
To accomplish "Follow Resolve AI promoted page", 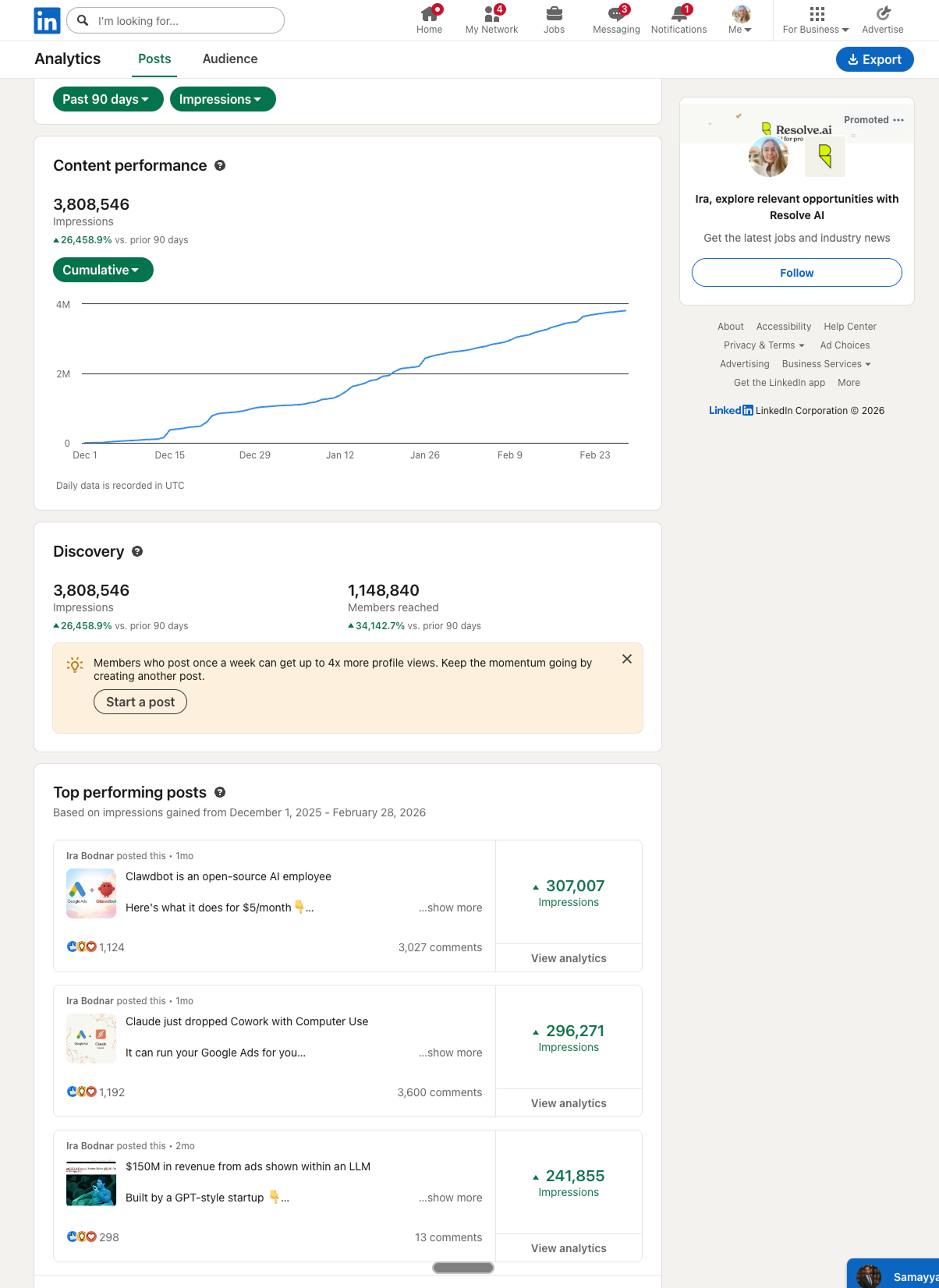I will (x=796, y=273).
